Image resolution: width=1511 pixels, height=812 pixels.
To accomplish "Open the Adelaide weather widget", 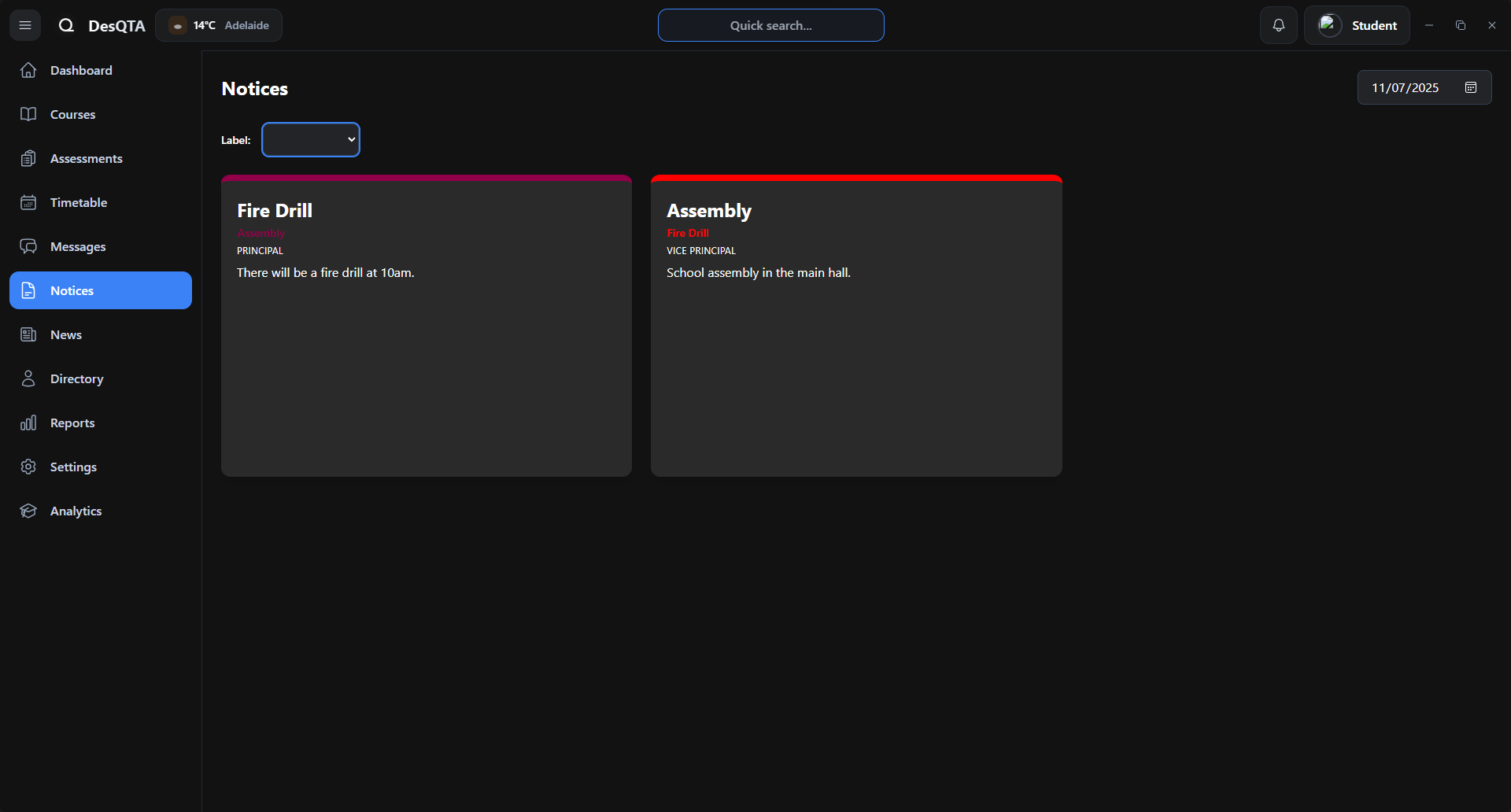I will click(219, 25).
